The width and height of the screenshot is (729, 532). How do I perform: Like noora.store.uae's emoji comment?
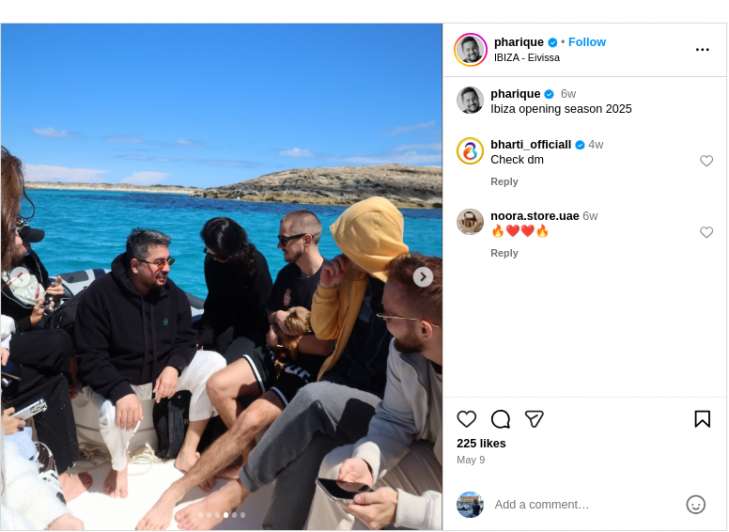point(706,232)
